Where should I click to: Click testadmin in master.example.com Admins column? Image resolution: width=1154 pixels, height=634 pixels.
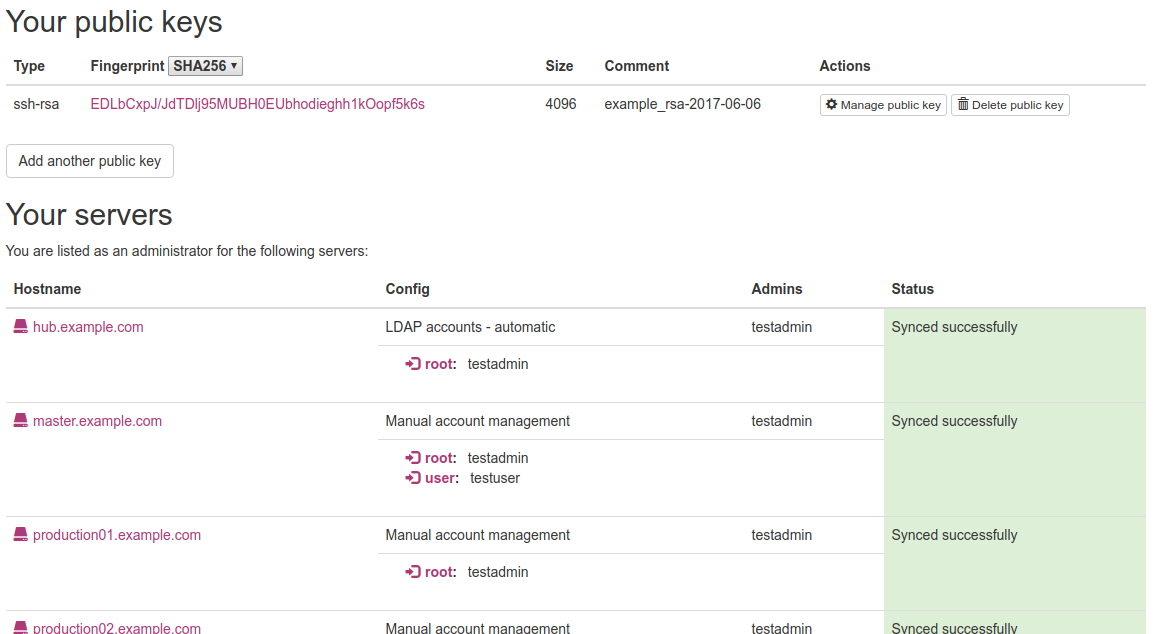point(781,421)
